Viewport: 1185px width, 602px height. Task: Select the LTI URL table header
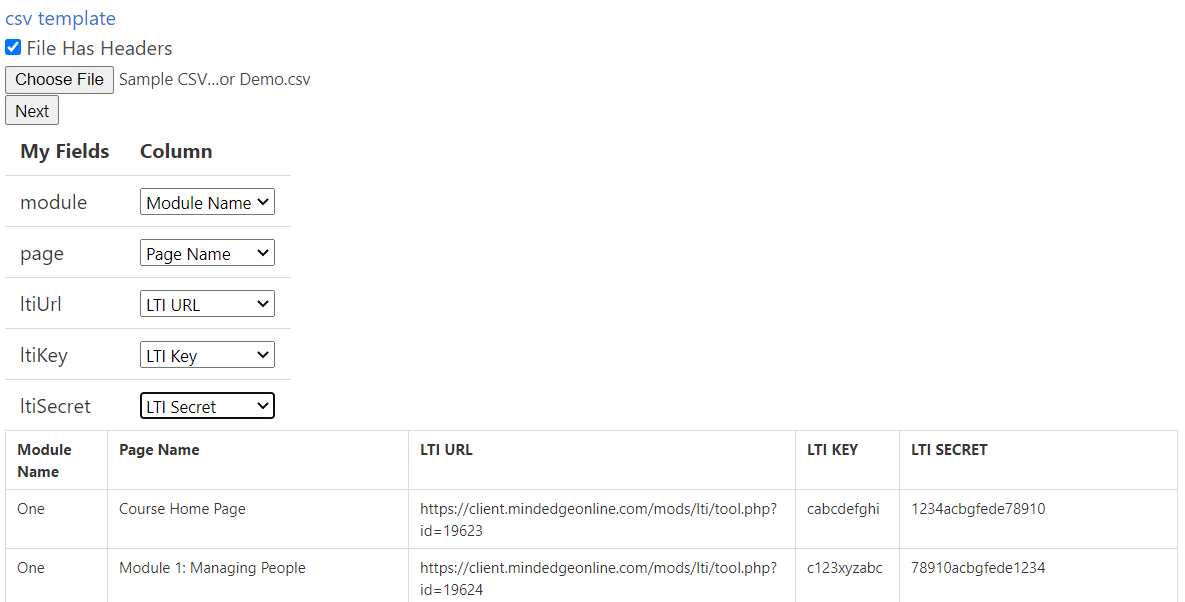click(x=447, y=449)
